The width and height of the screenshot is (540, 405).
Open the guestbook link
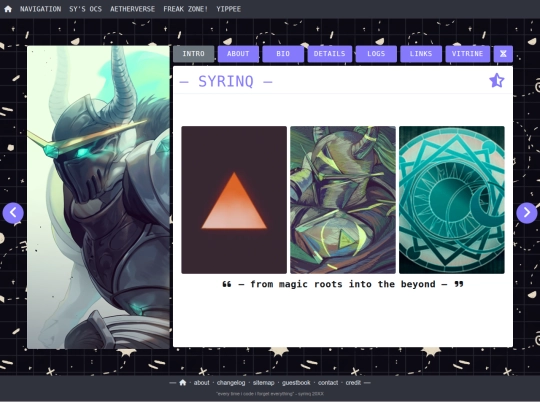coord(296,383)
